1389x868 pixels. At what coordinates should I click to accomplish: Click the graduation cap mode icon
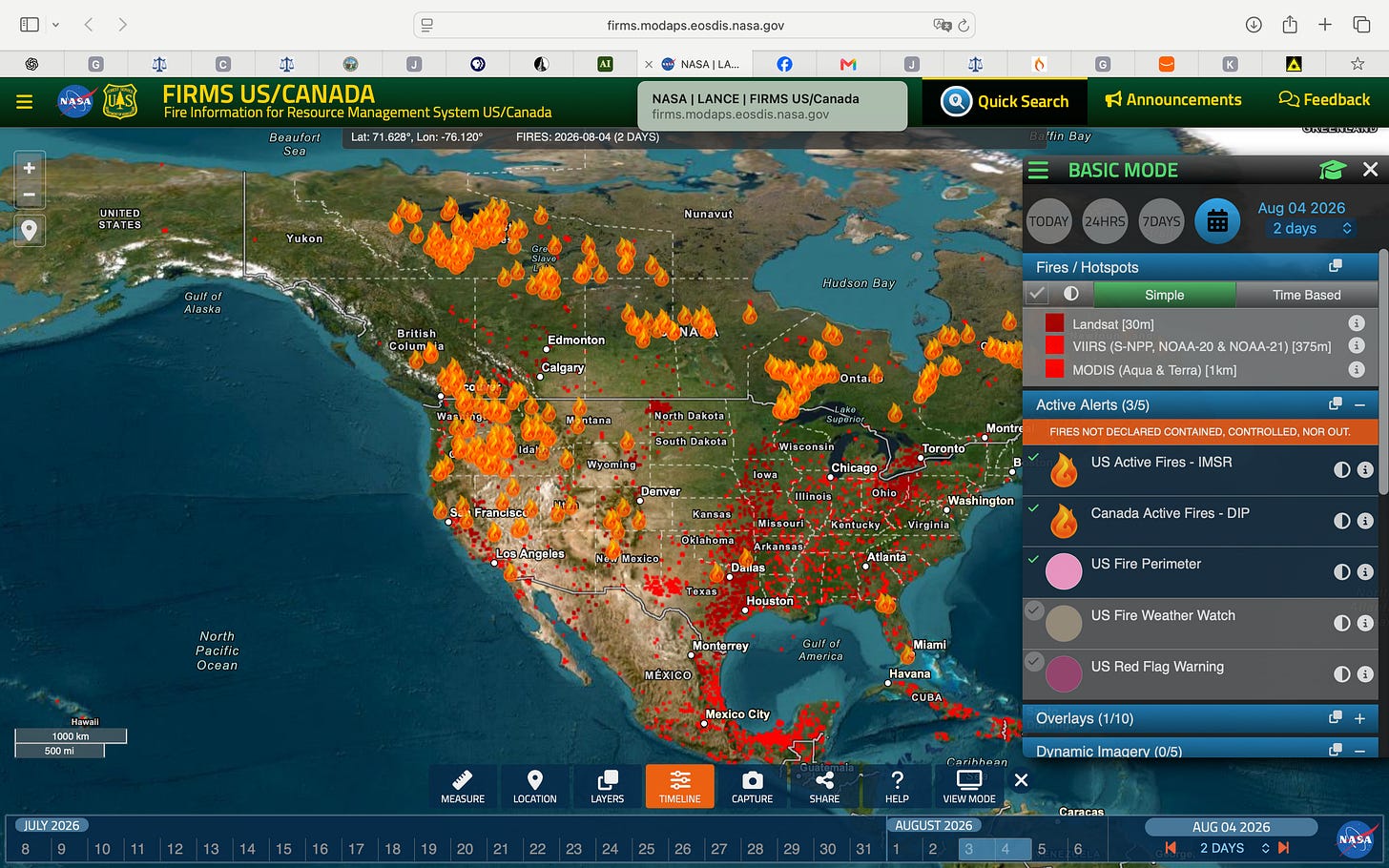coord(1332,170)
